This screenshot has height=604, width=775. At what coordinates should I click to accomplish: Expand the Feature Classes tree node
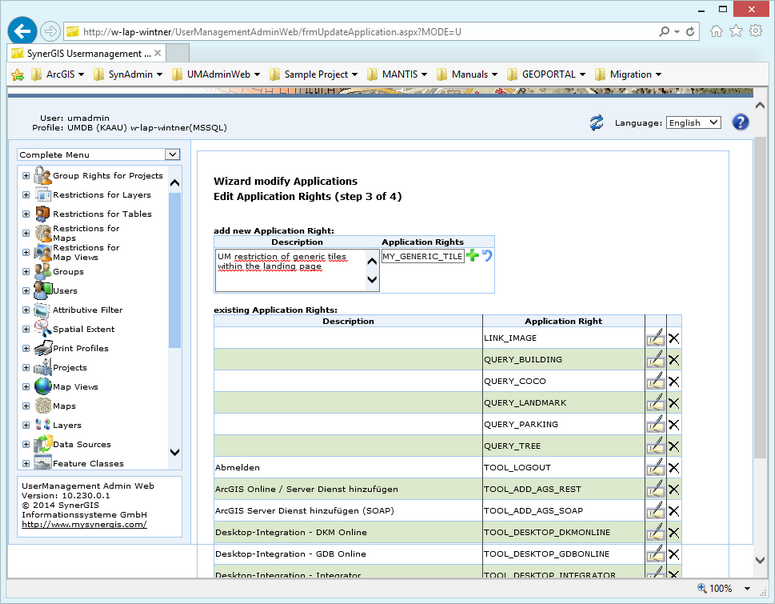[x=26, y=464]
